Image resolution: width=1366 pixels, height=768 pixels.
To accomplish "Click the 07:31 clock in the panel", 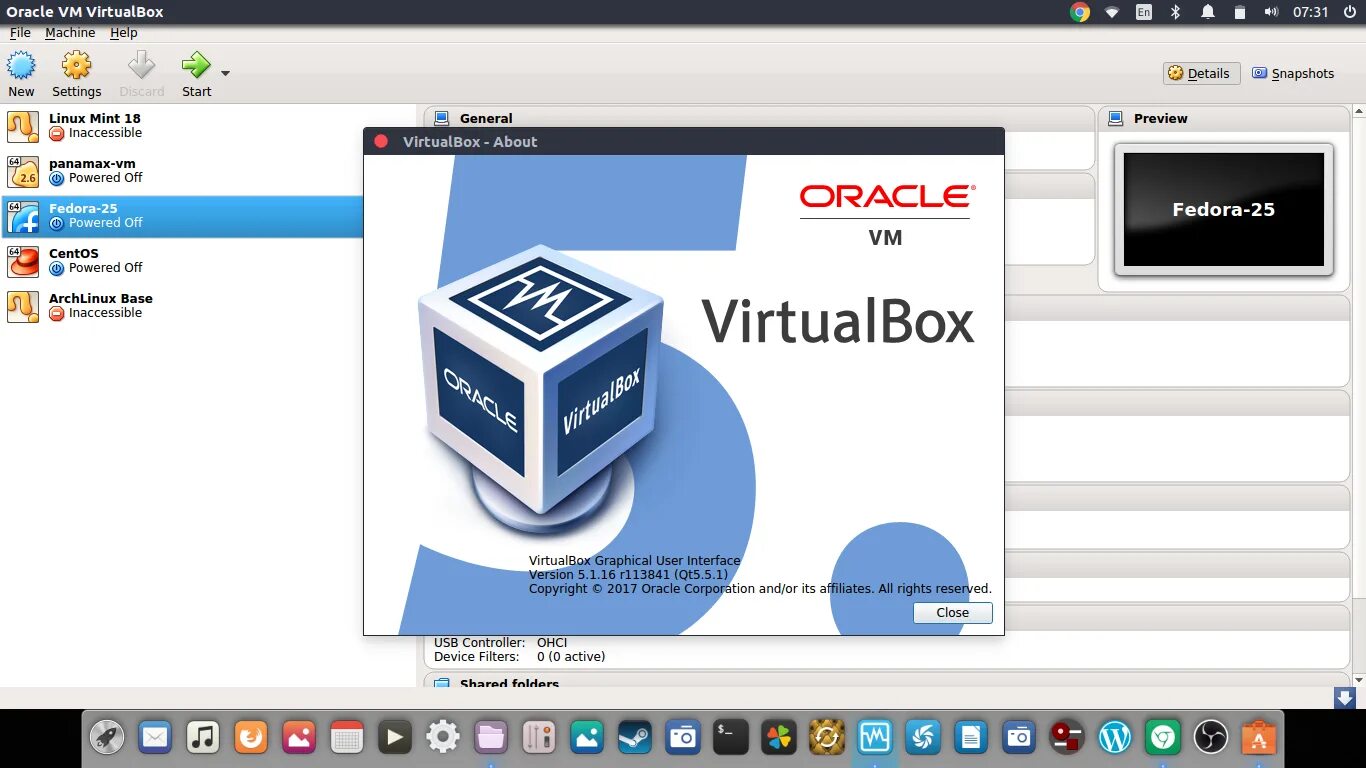I will coord(1310,12).
